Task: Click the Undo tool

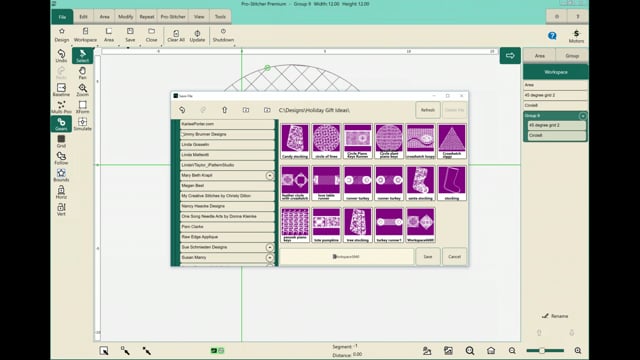Action: [61, 56]
